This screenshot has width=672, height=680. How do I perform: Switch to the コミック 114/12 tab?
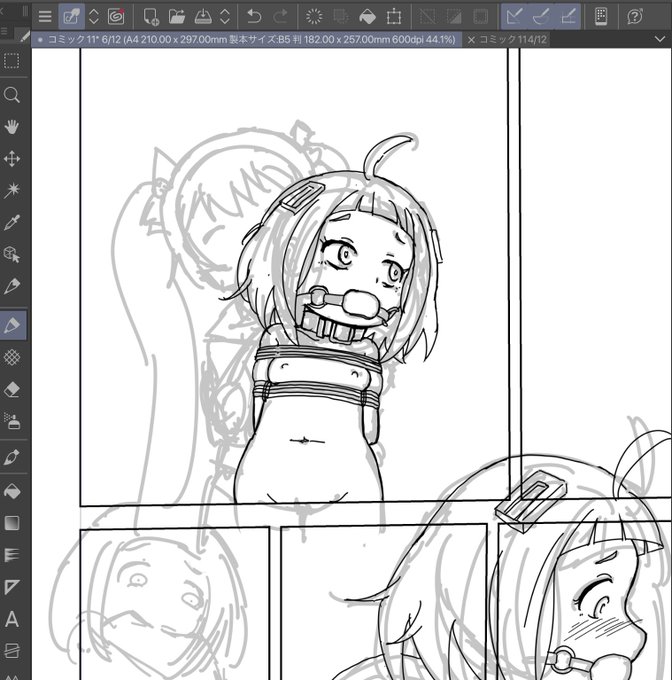point(512,39)
